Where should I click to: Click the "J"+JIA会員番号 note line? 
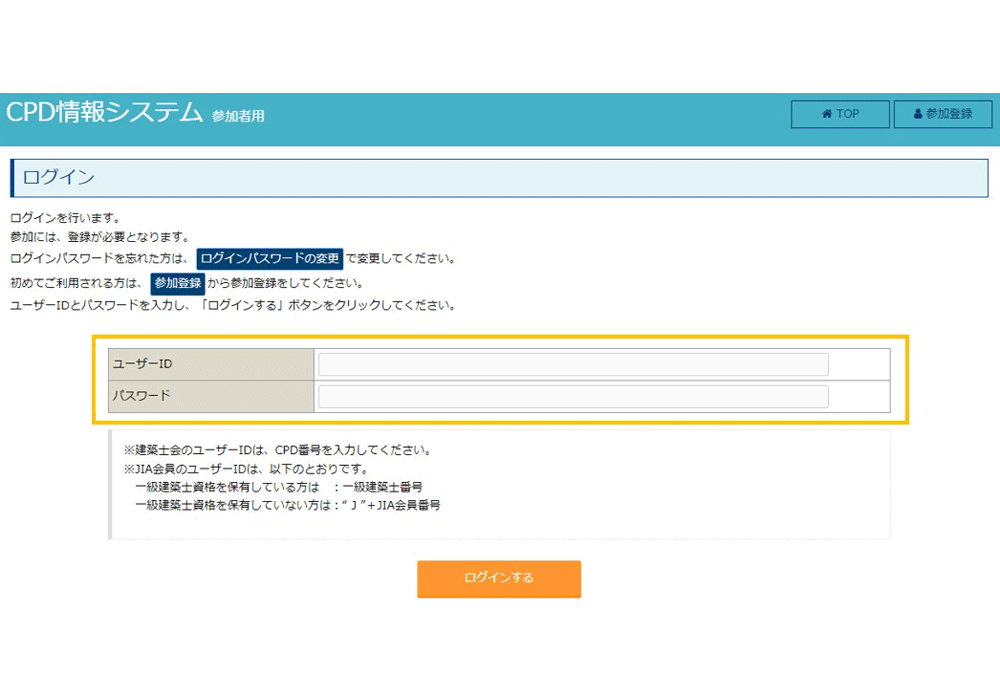287,505
